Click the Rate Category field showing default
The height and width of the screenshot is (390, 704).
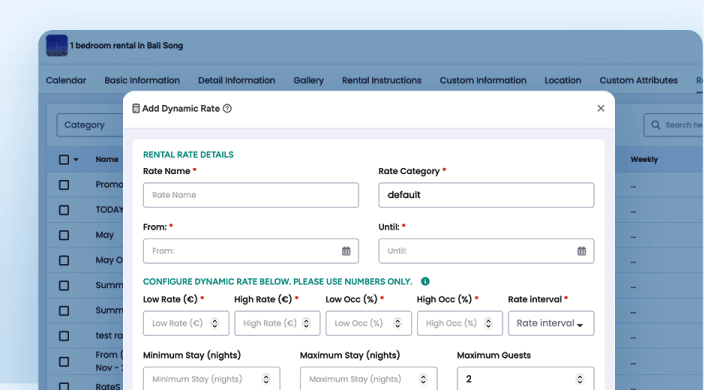click(486, 195)
